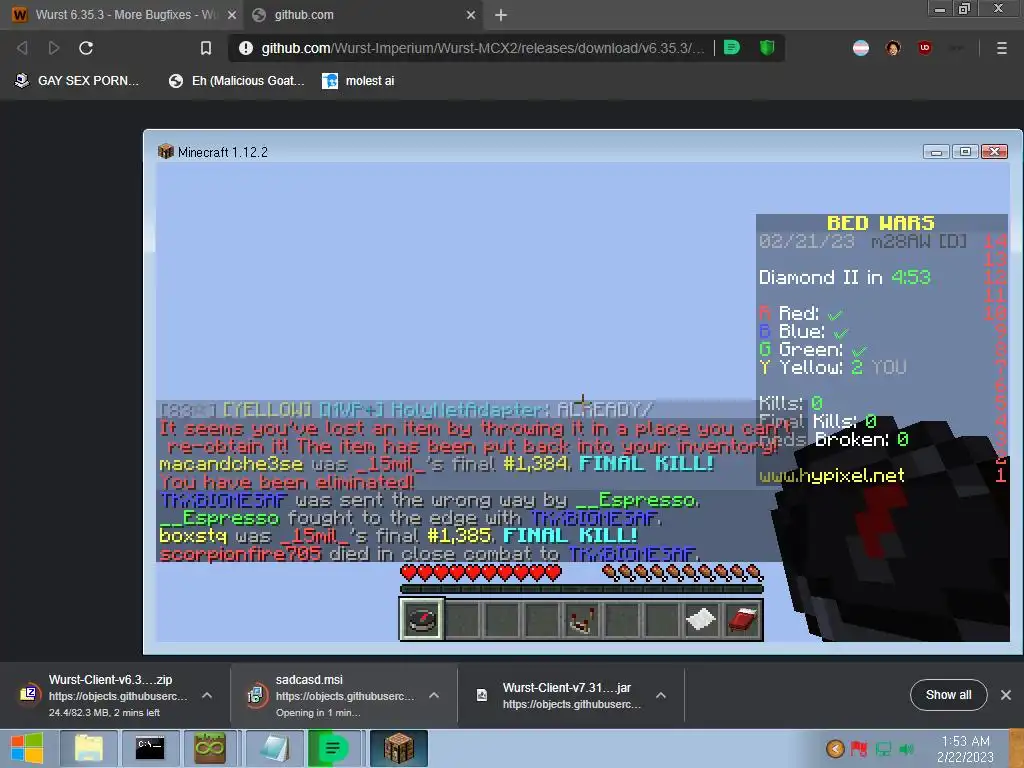The image size is (1024, 768).
Task: Open the green chat-bubble app on taskbar
Action: (x=333, y=748)
